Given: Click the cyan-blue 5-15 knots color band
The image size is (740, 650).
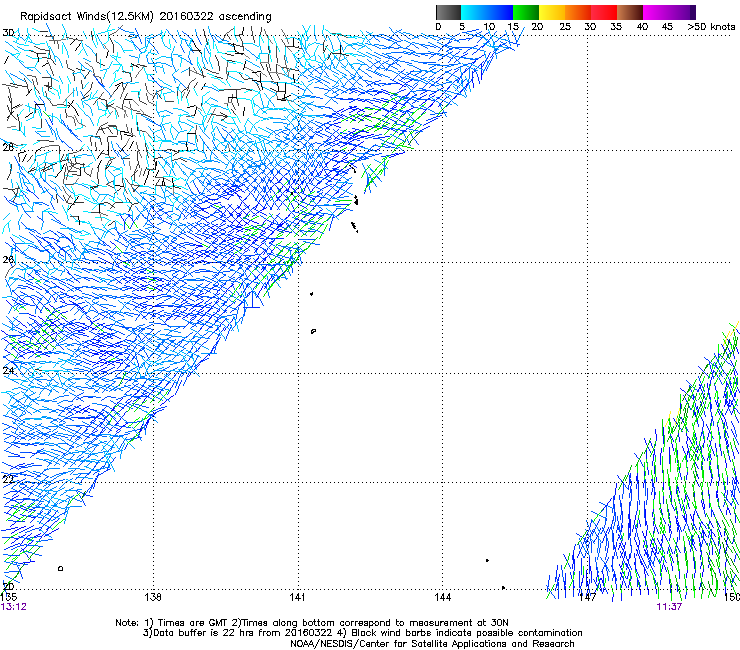Looking at the screenshot, I should pyautogui.click(x=487, y=12).
